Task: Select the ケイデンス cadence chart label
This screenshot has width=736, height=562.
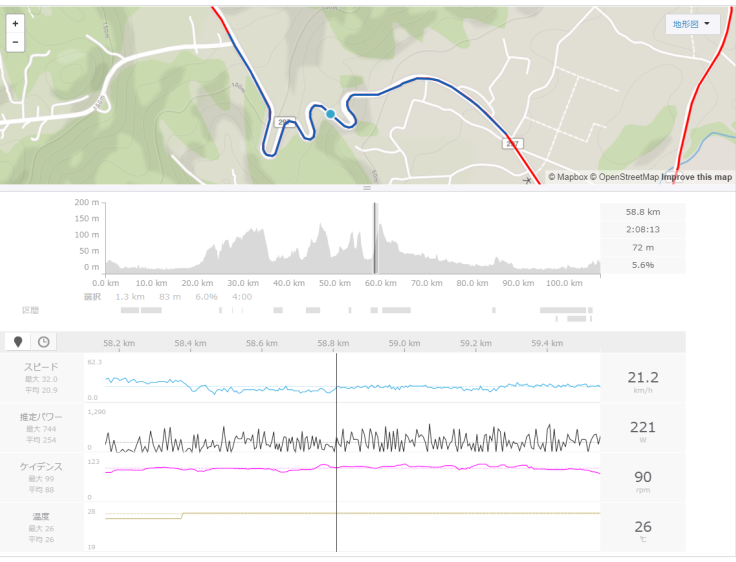Action: [41, 466]
